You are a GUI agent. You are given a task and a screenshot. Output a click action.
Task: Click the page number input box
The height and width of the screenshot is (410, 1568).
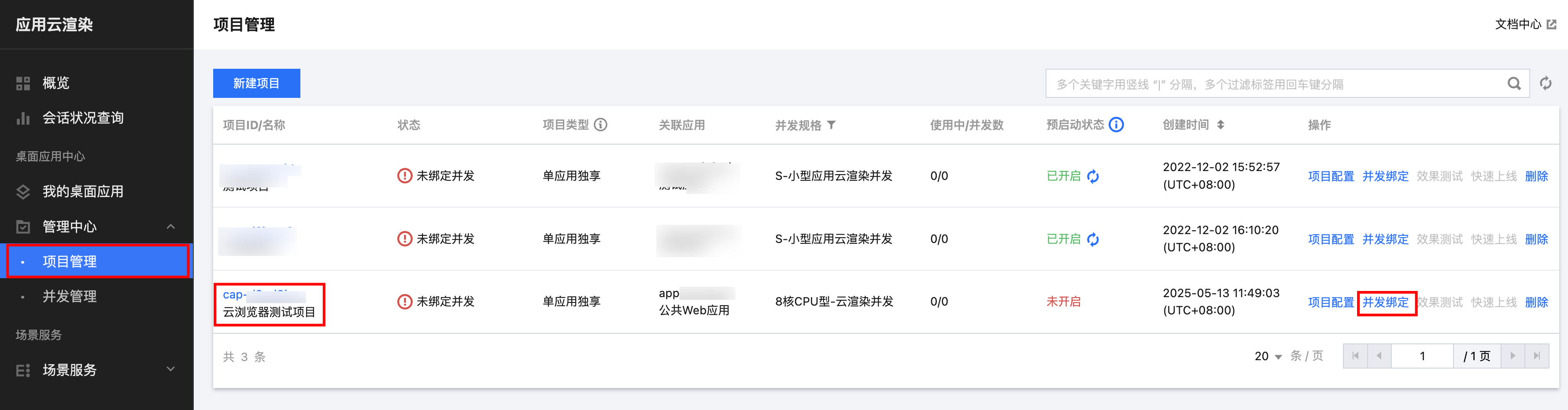click(1422, 356)
